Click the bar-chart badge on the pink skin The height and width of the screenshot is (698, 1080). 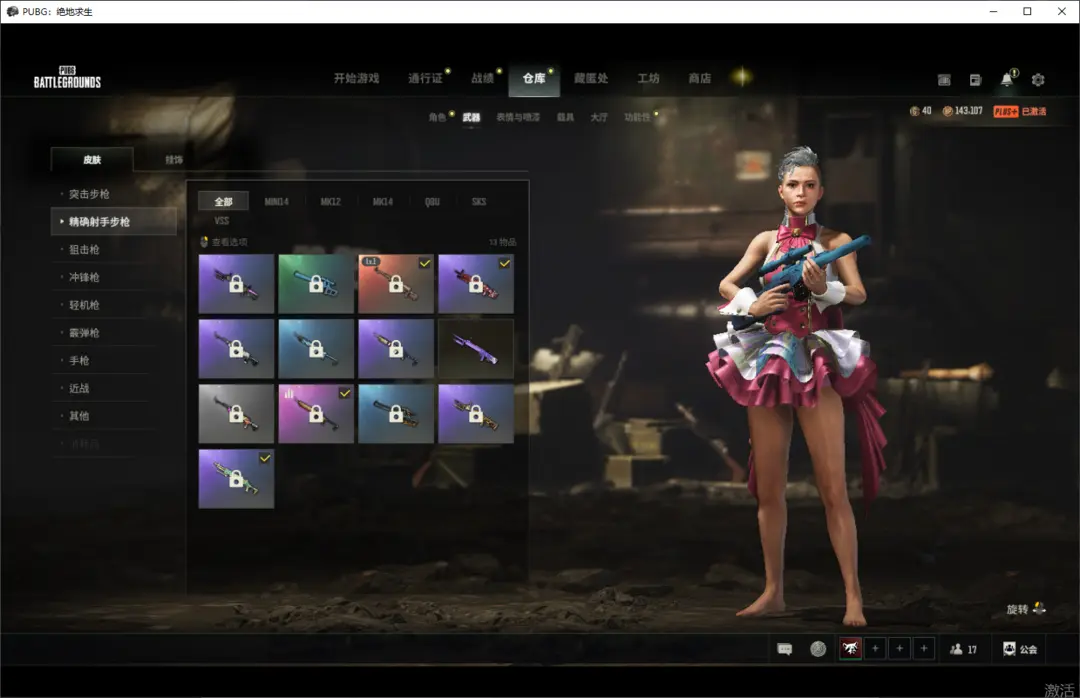pyautogui.click(x=289, y=393)
